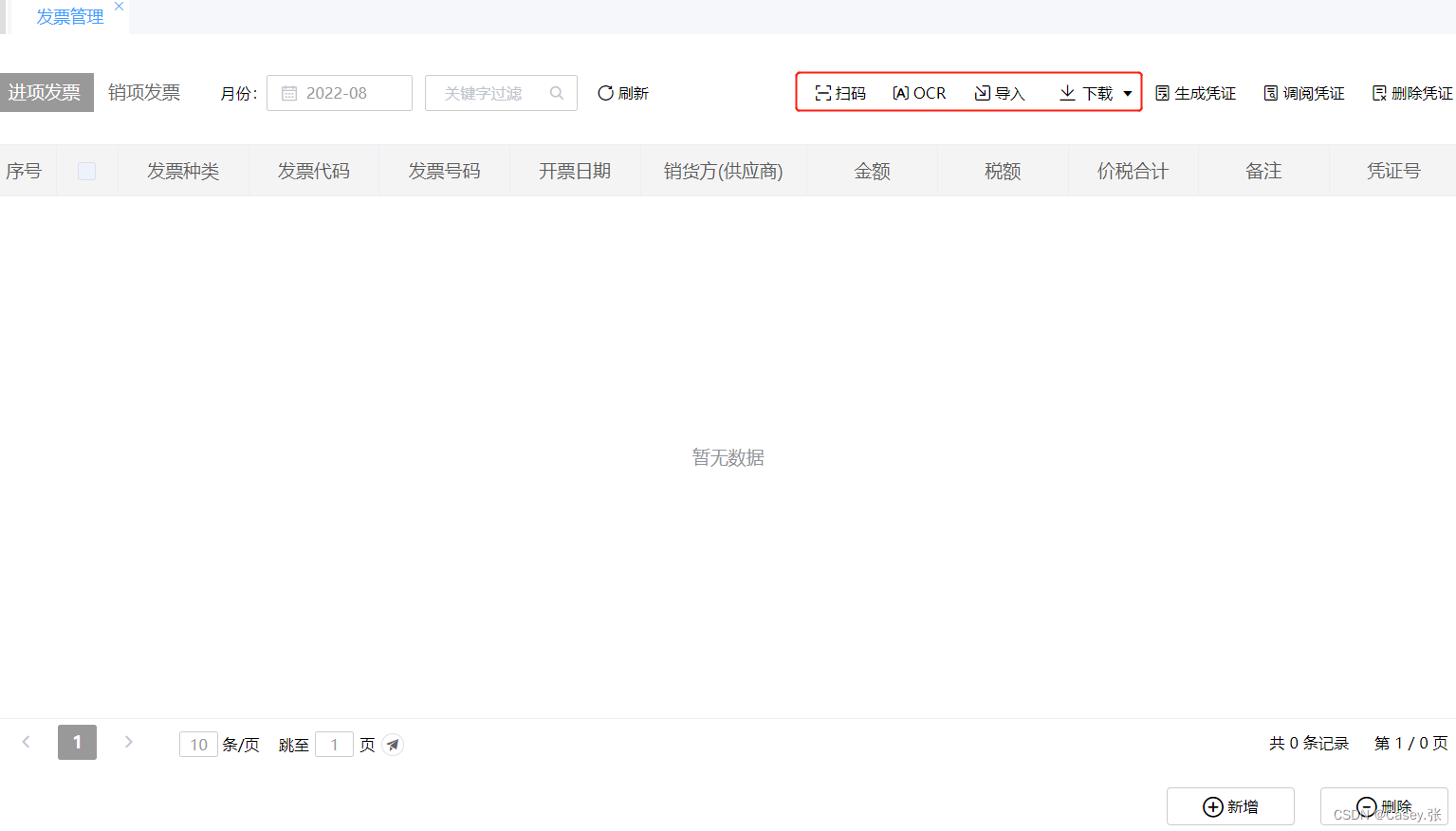Click 删除凭证 delete voucher
This screenshot has width=1456, height=831.
pos(1412,93)
